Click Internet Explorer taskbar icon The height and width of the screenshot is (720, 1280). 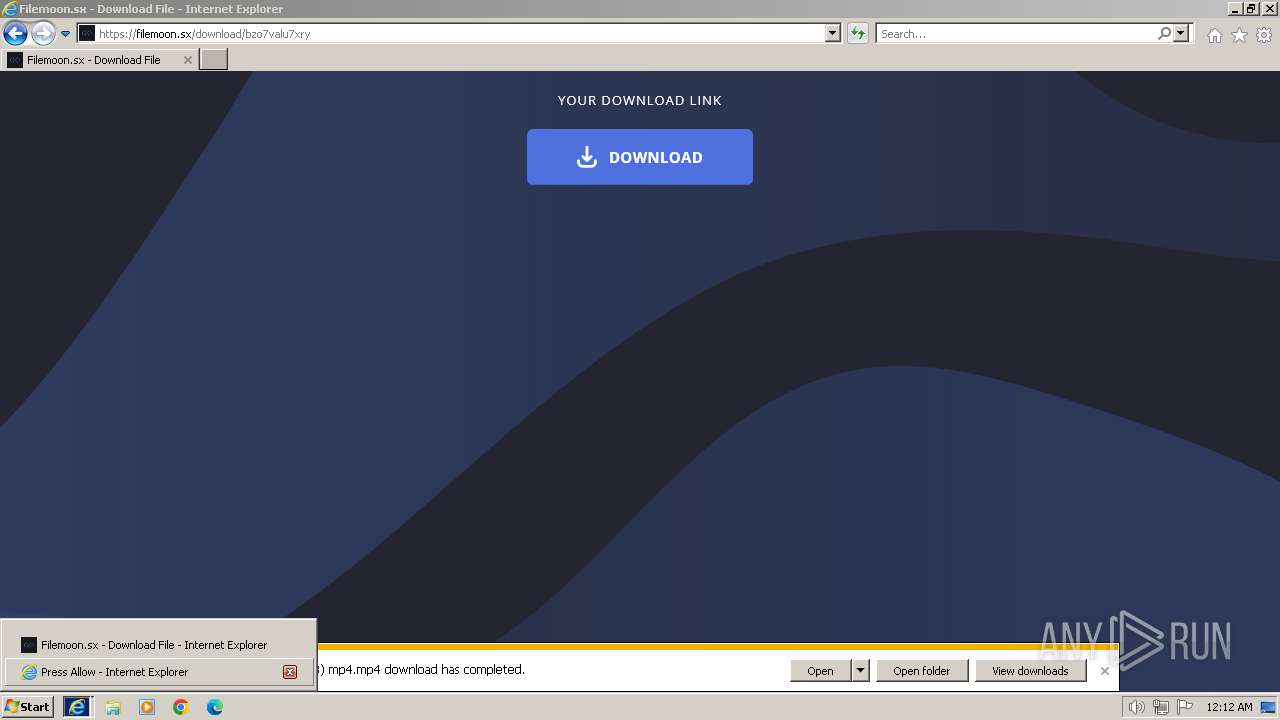pyautogui.click(x=77, y=707)
